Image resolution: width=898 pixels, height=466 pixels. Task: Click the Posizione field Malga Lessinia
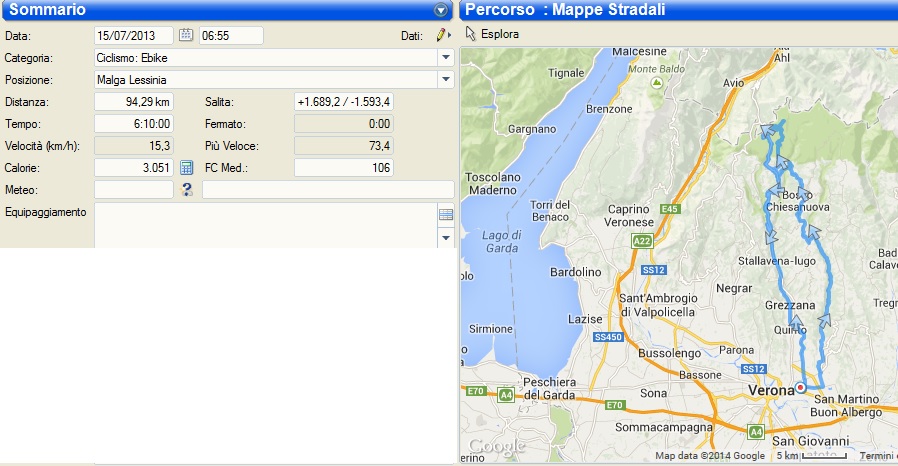[x=266, y=80]
